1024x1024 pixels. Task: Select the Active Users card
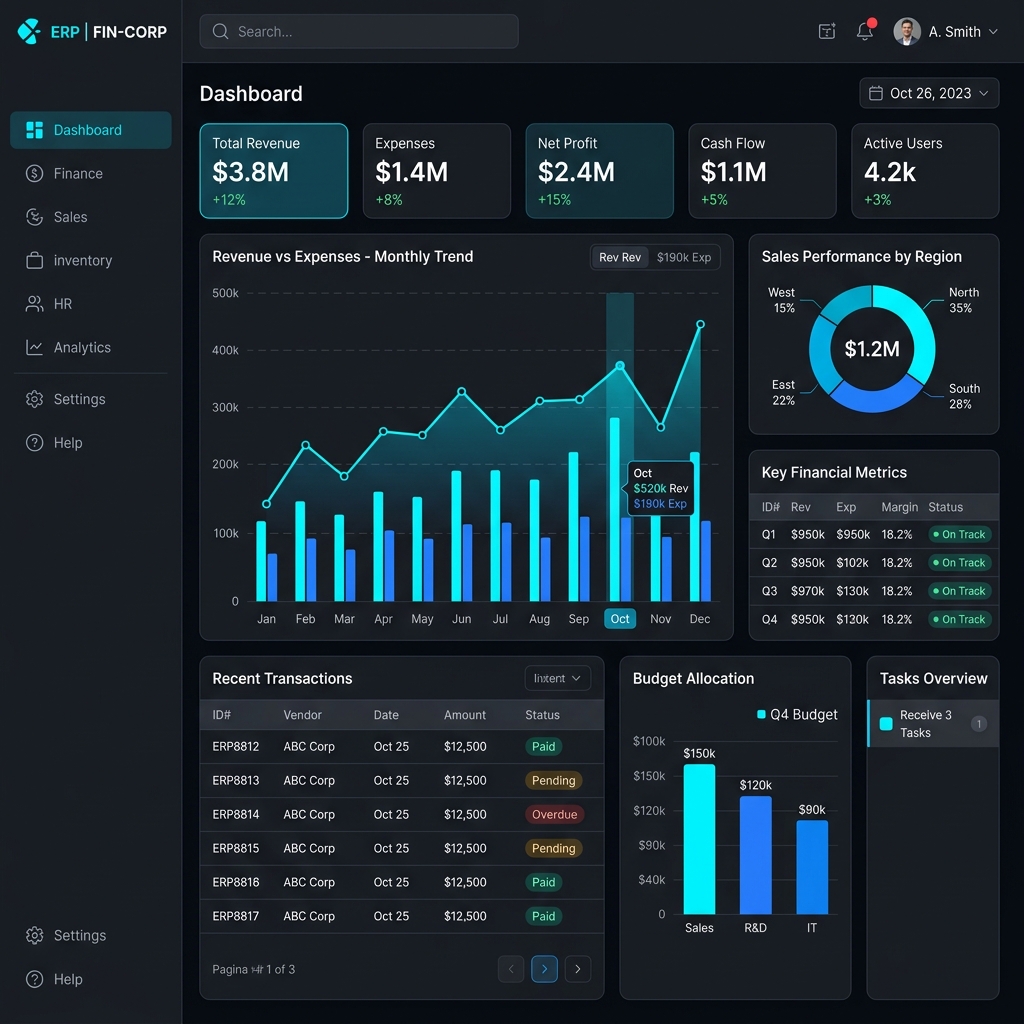(x=925, y=171)
